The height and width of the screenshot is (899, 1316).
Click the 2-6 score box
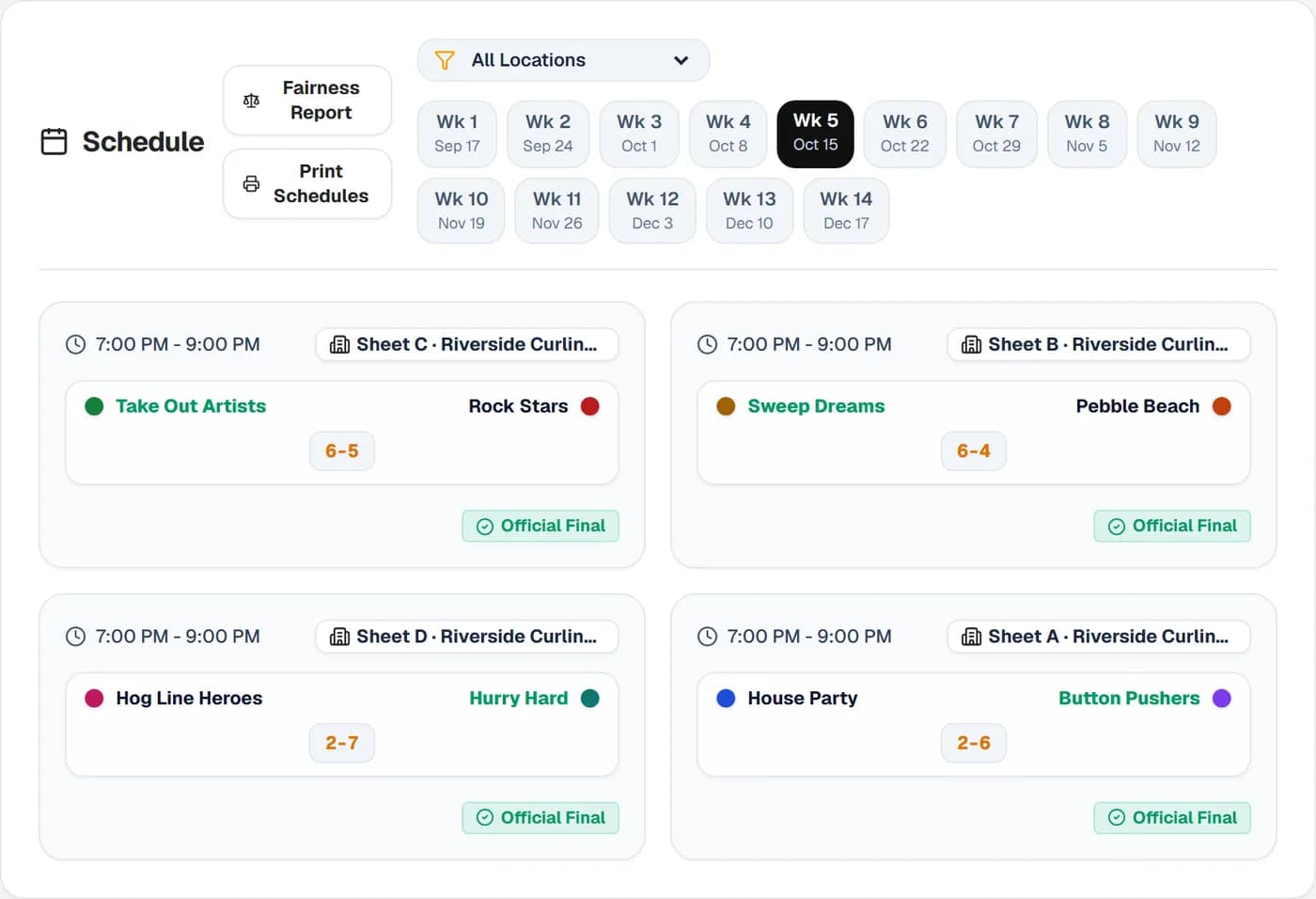click(974, 743)
